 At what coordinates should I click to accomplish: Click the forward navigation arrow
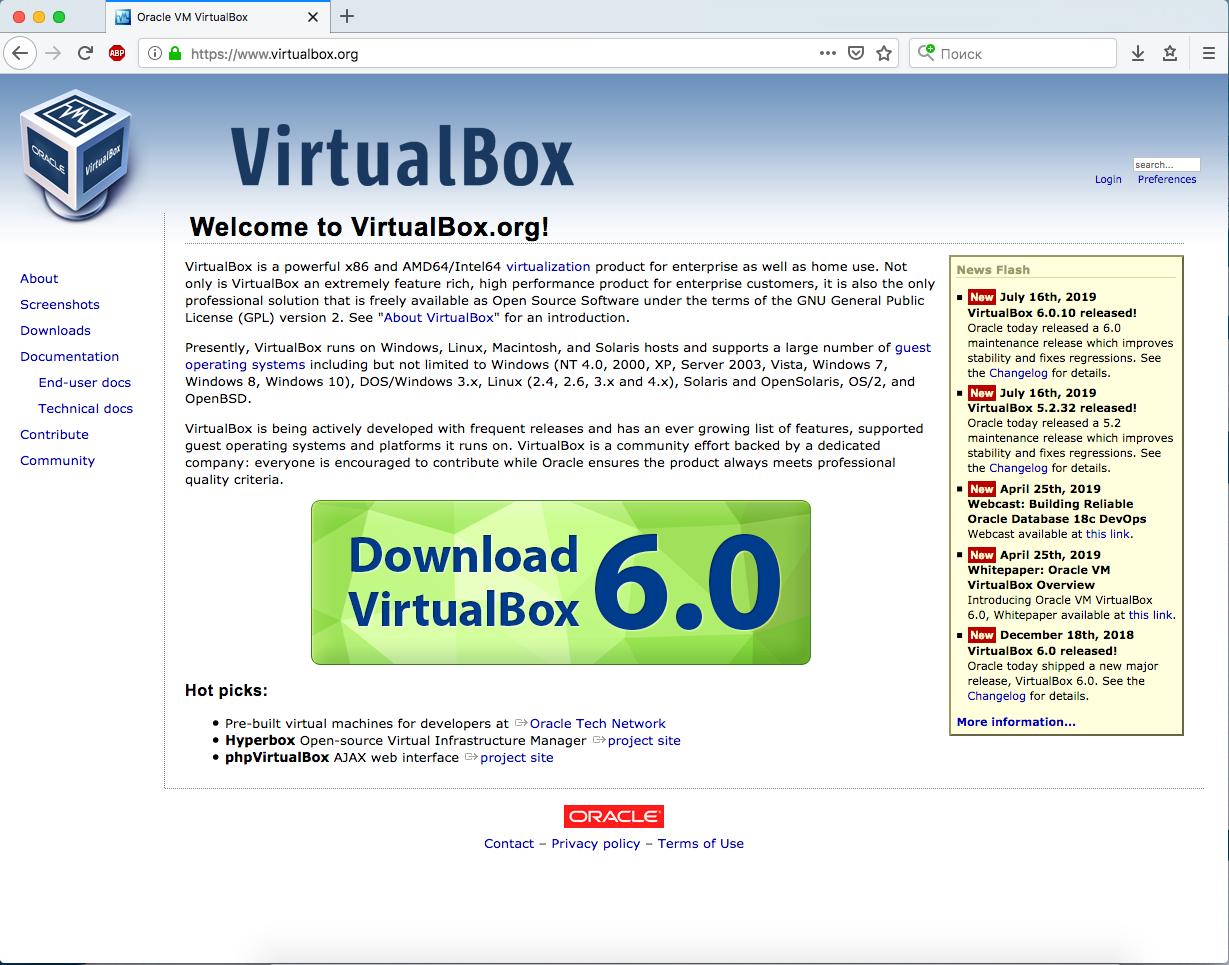tap(53, 53)
